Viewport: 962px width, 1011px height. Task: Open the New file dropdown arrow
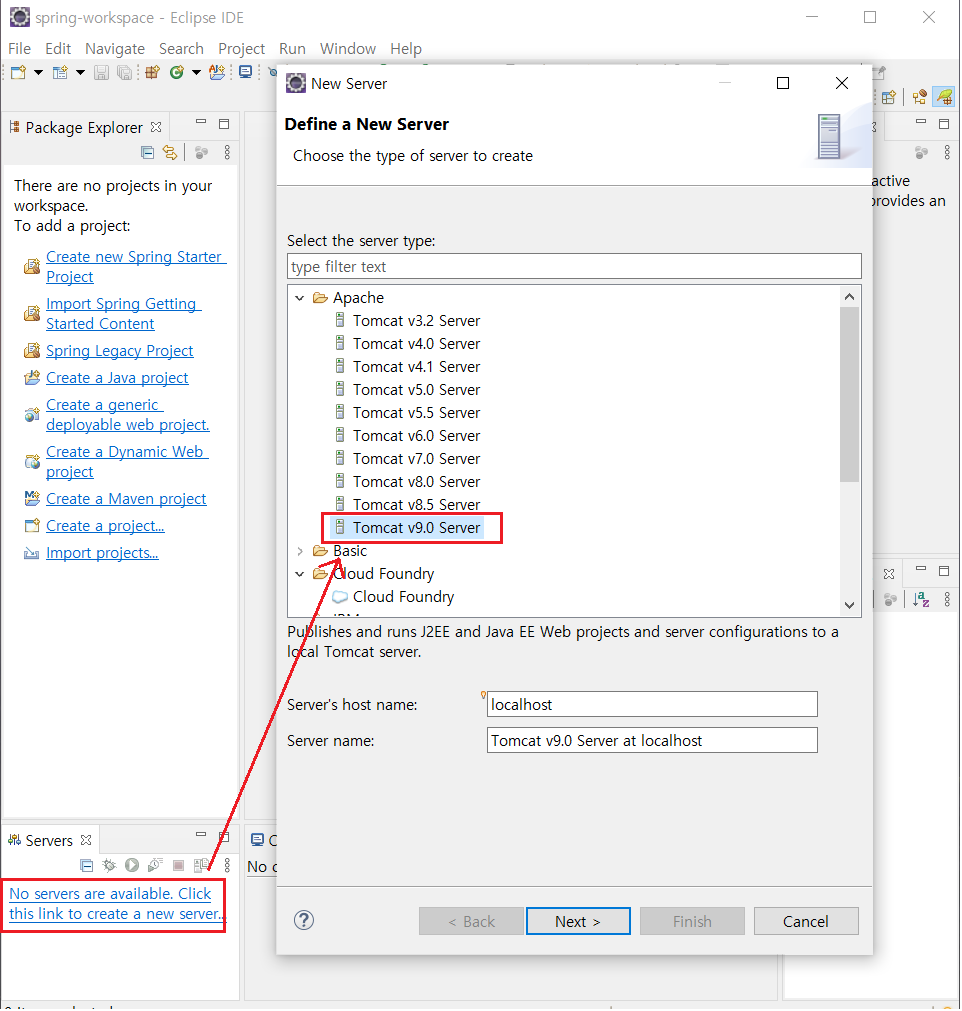pyautogui.click(x=38, y=72)
